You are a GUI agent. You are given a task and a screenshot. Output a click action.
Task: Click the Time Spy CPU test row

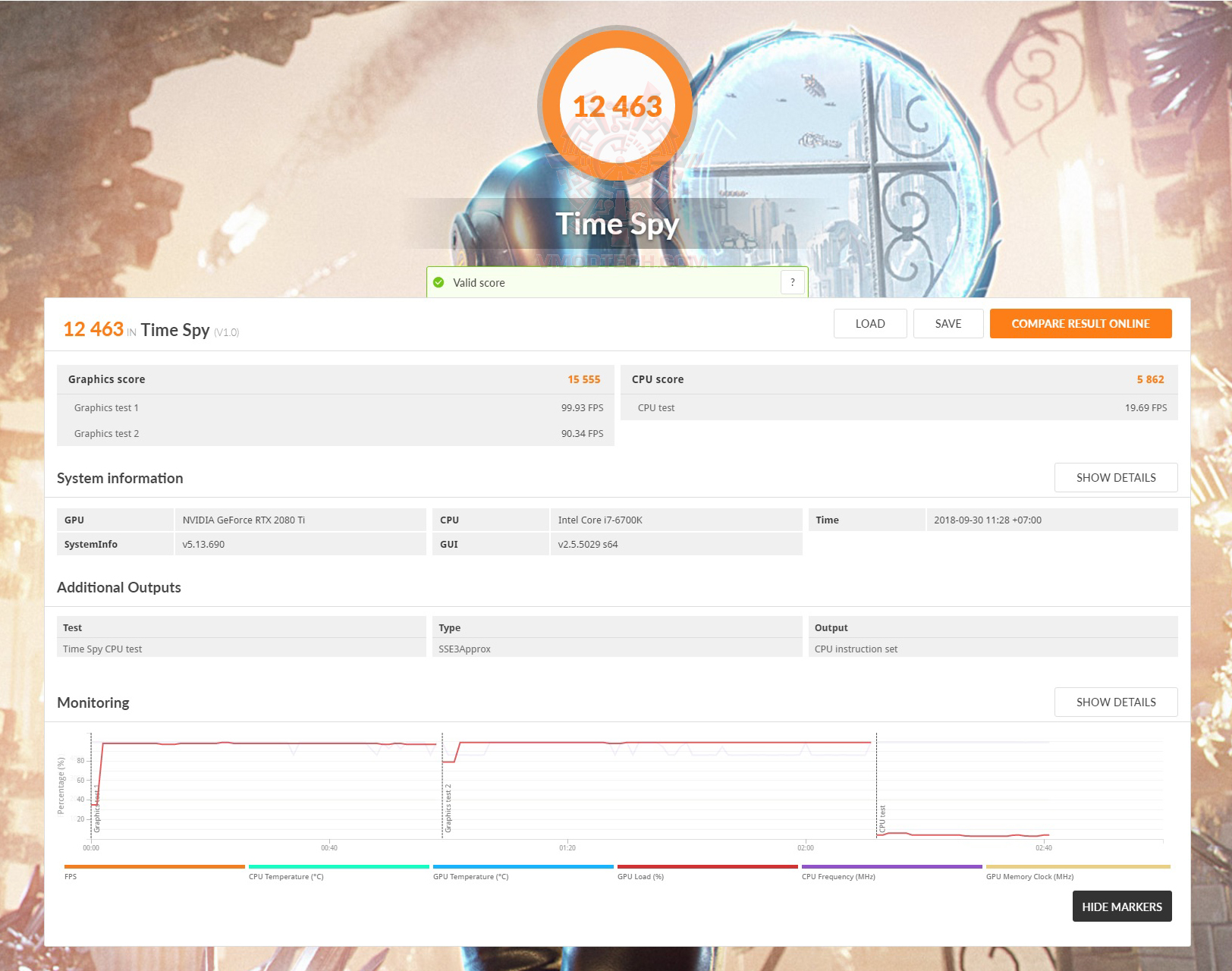pyautogui.click(x=241, y=649)
